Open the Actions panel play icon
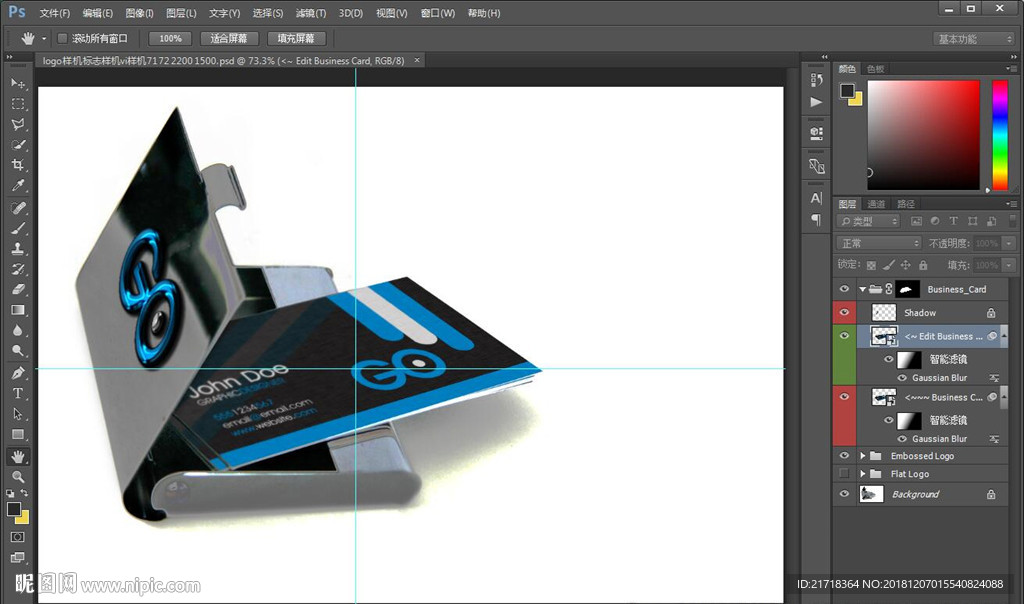 click(816, 102)
